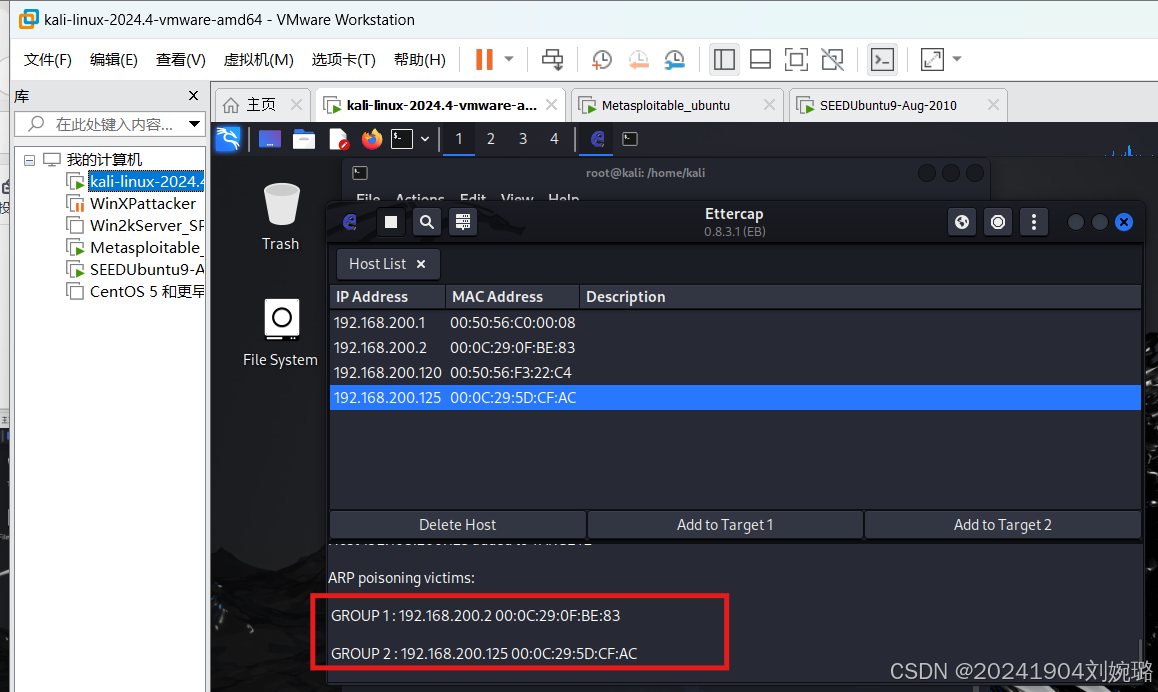Select Win2kServer_SP in the library tree
This screenshot has height=692, width=1158.
(146, 225)
